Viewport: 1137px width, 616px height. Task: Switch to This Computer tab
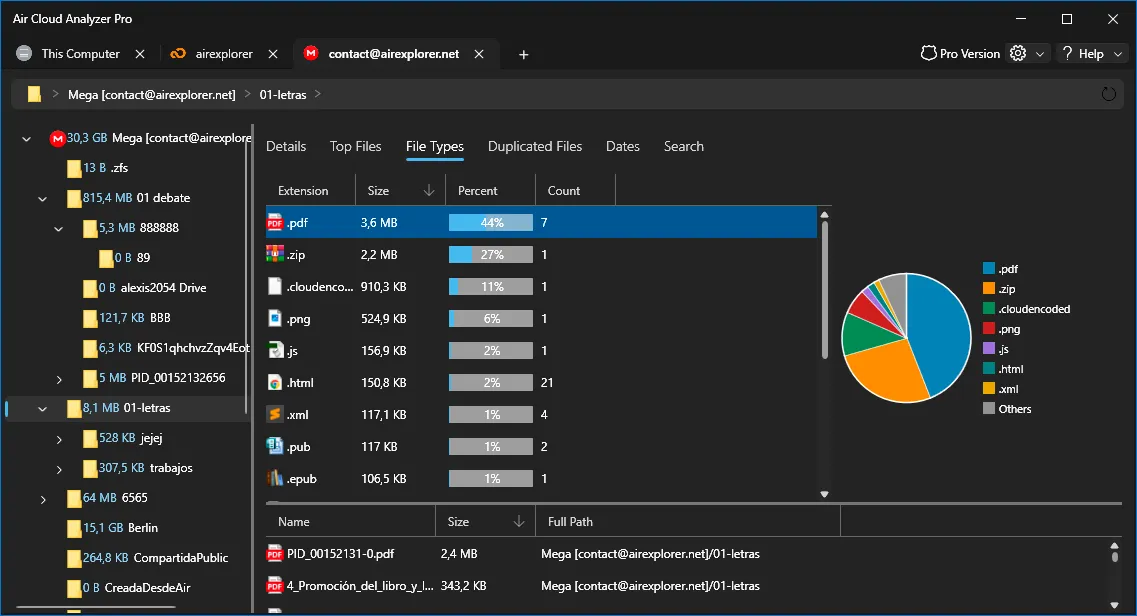click(x=80, y=54)
